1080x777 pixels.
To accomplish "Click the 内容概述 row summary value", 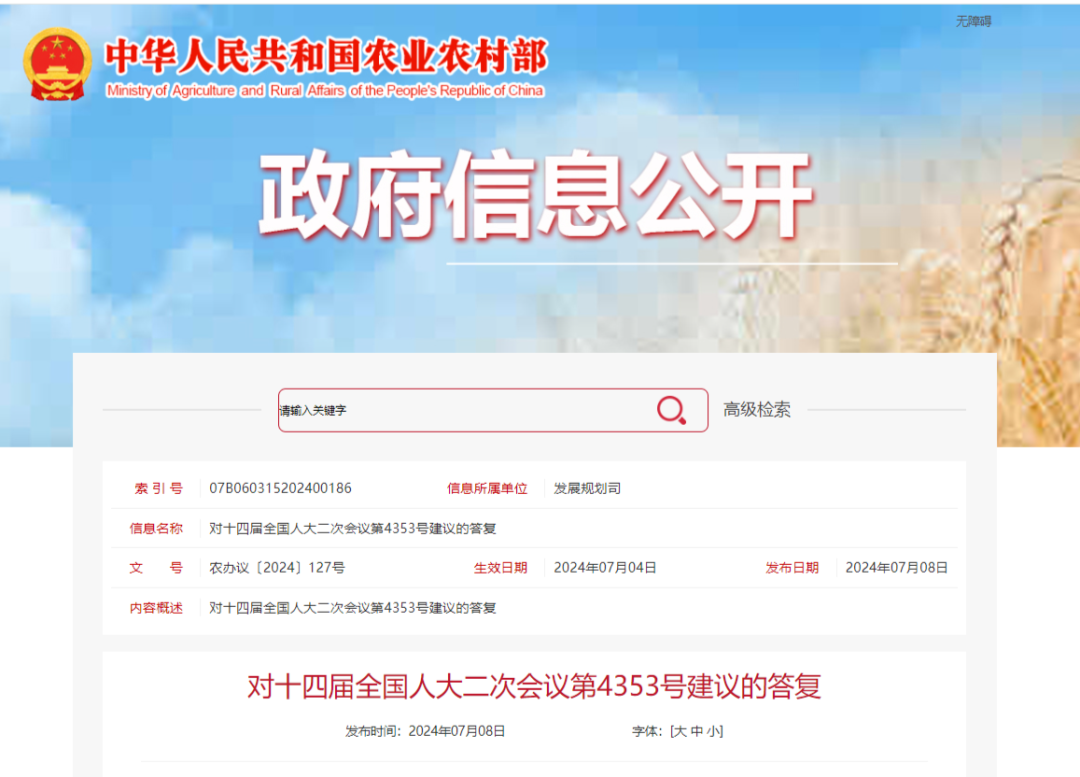I will (353, 608).
